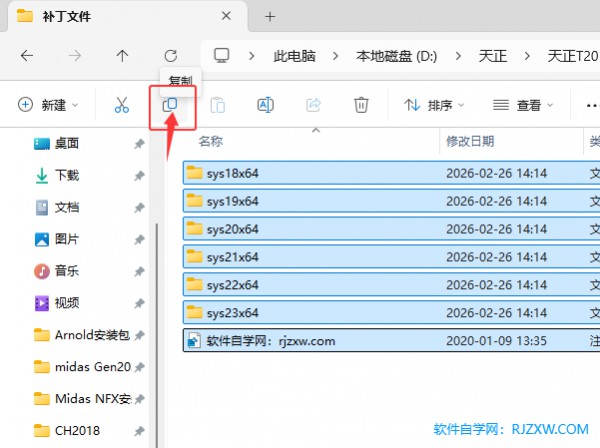
Task: Click 本地磁盘 (D:) in the address bar
Action: [x=396, y=56]
